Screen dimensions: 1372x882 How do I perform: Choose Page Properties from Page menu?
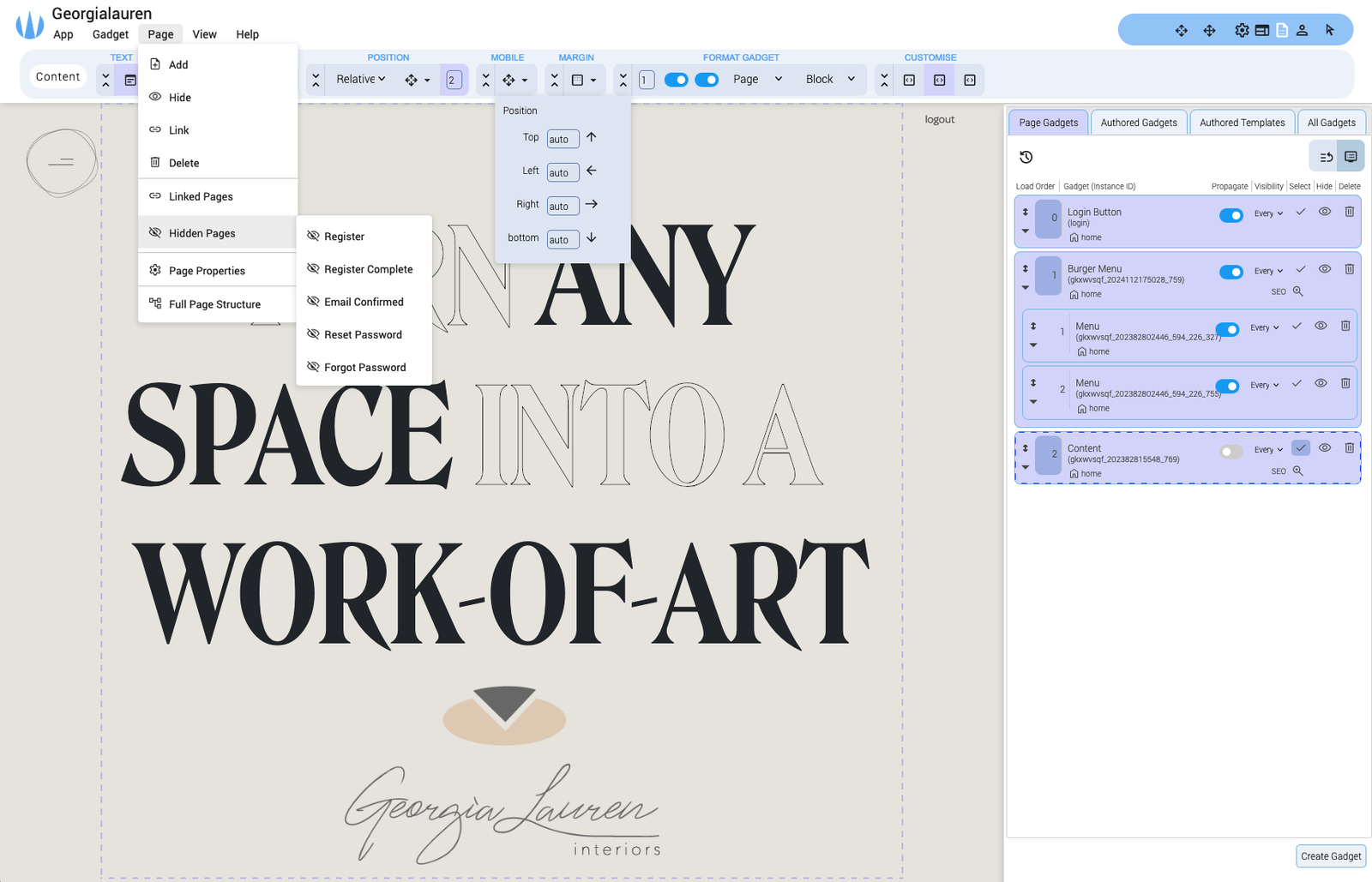point(218,271)
